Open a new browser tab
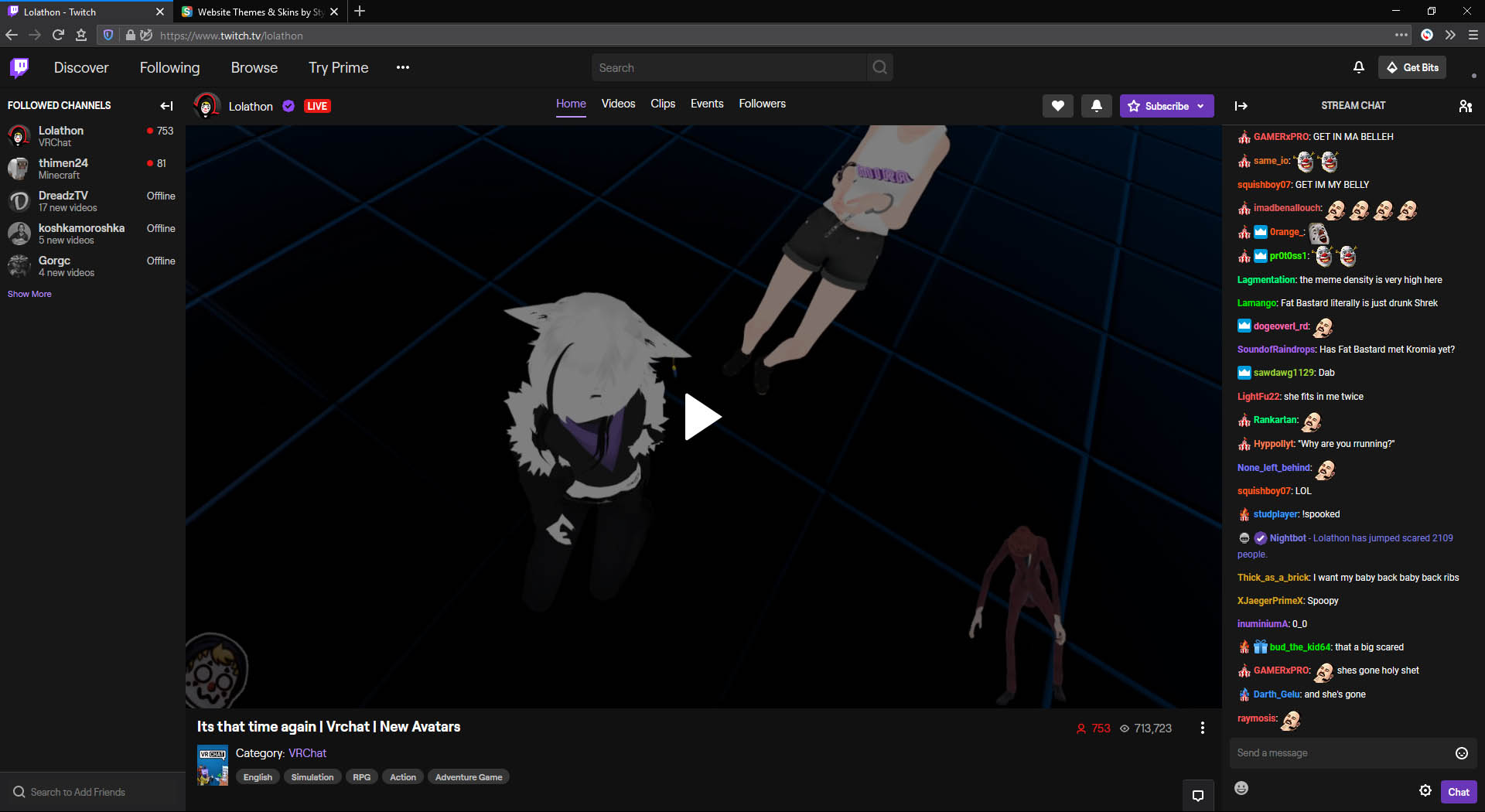This screenshot has width=1485, height=812. [360, 12]
